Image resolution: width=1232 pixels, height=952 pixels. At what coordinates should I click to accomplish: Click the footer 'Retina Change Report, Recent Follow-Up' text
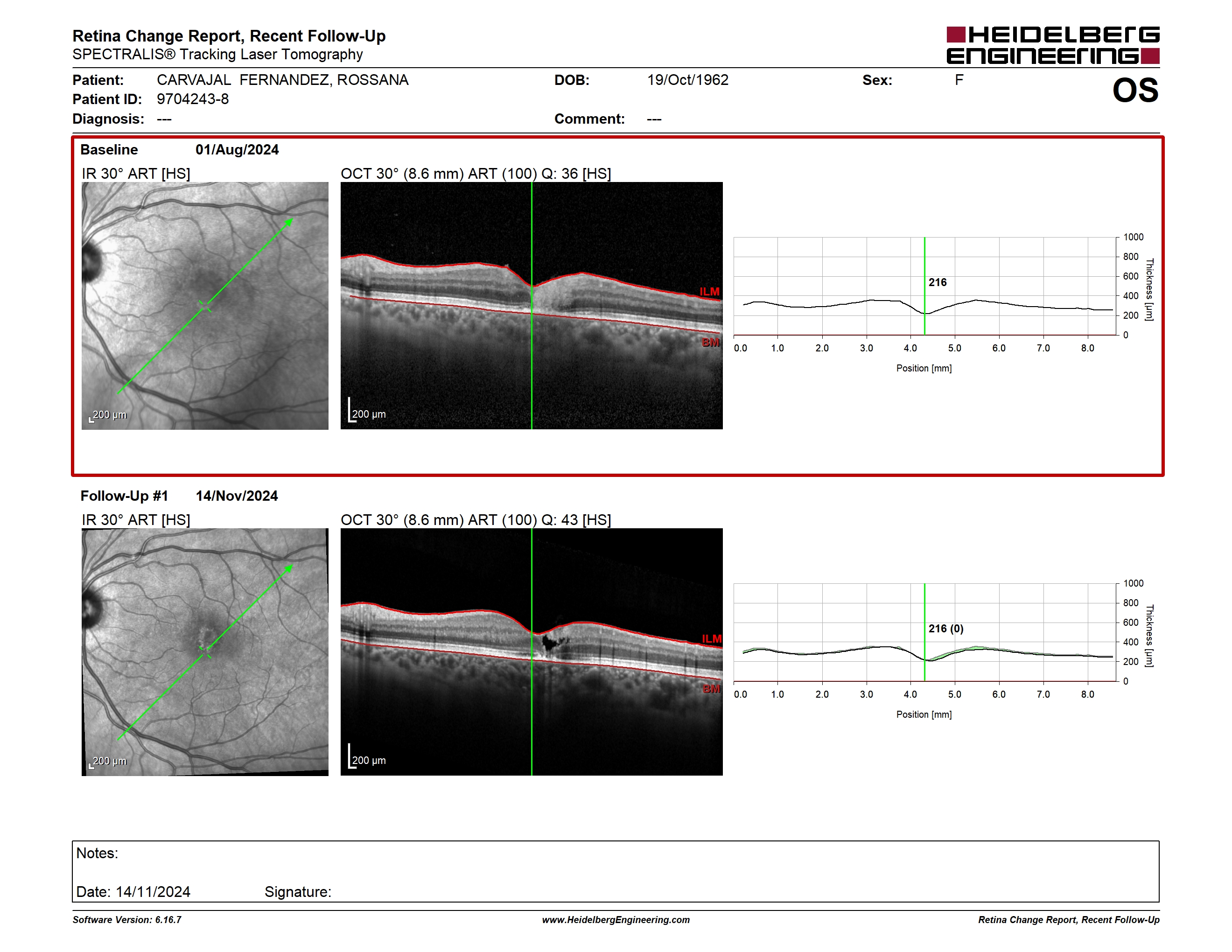(1069, 920)
